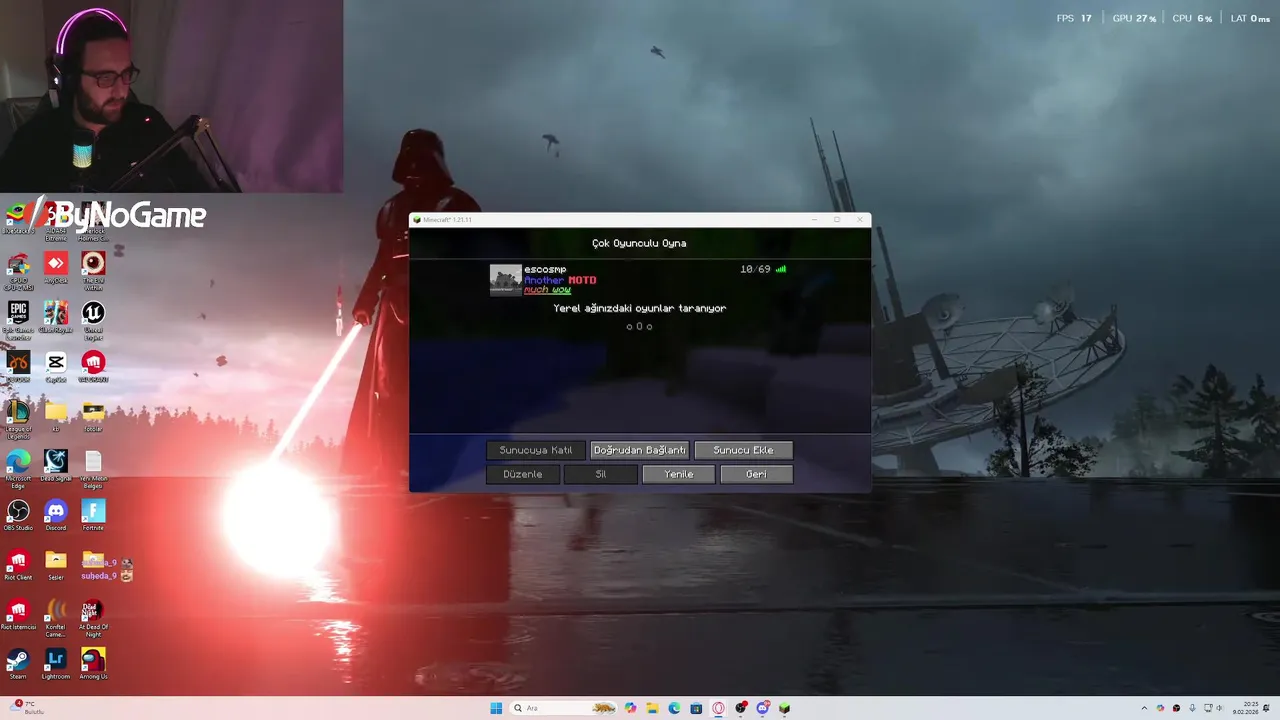Open Yeni Metin Belgesi text file

pyautogui.click(x=93, y=467)
